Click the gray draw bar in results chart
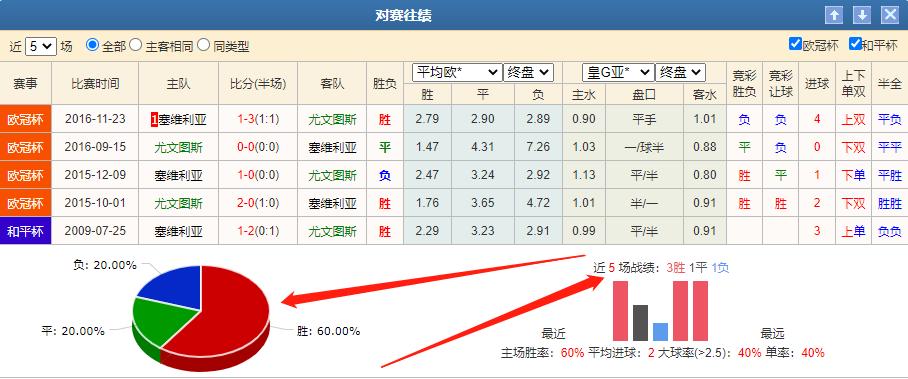 [640, 323]
